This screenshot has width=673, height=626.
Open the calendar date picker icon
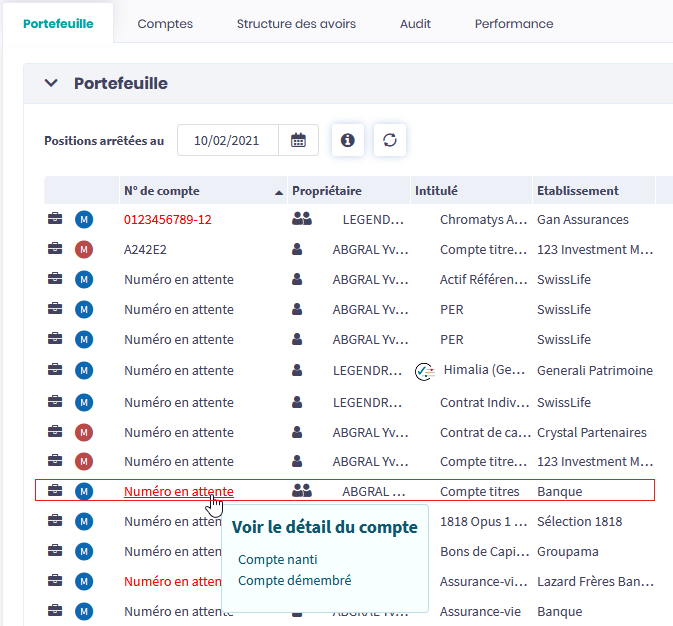298,141
